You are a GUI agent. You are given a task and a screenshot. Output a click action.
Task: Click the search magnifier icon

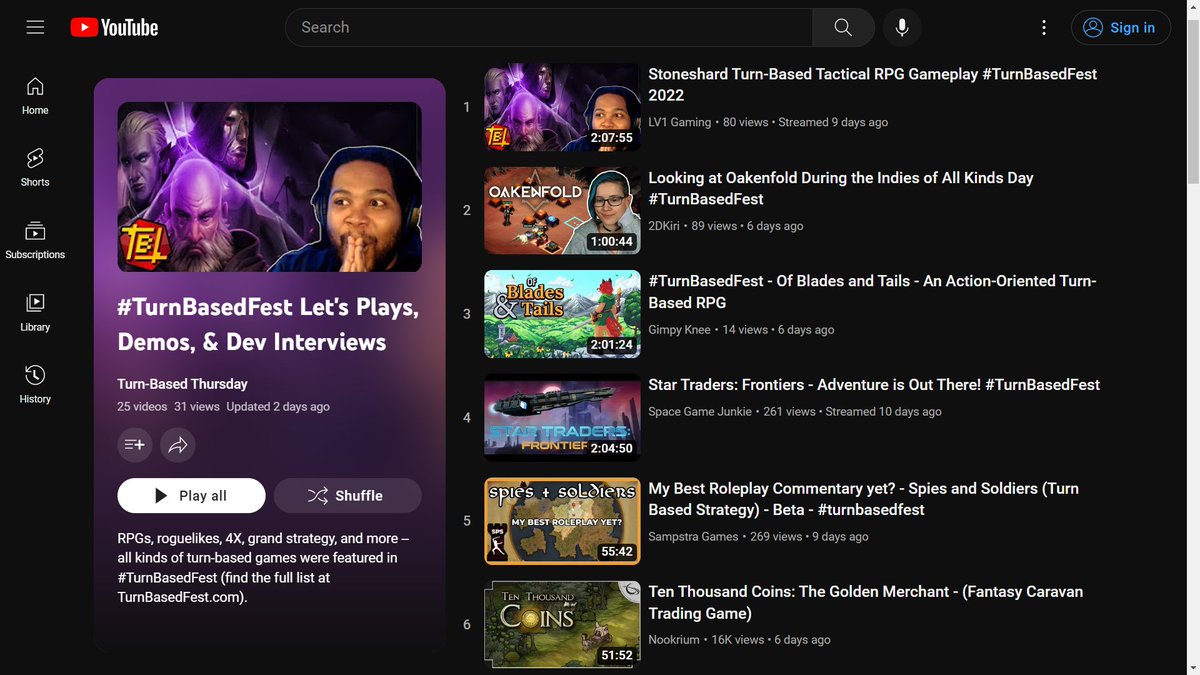[x=842, y=27]
